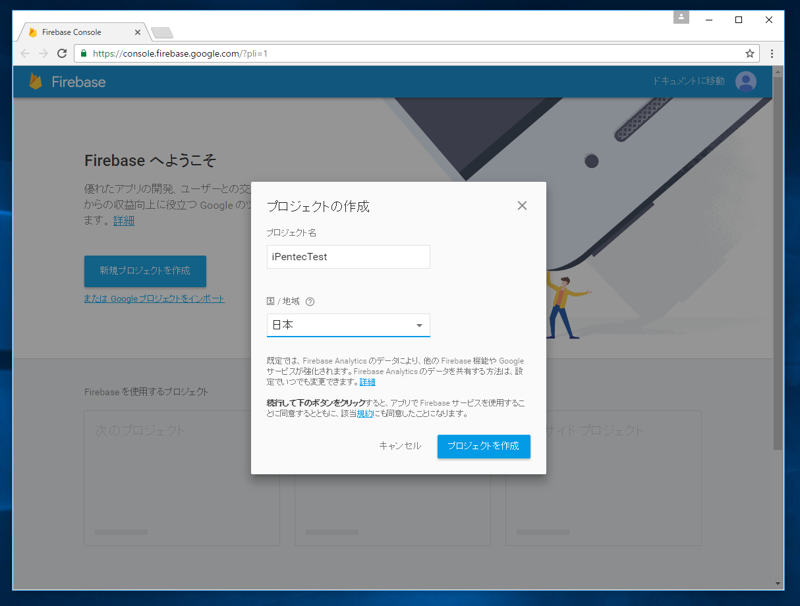
Task: Open the user account avatar
Action: click(x=745, y=82)
